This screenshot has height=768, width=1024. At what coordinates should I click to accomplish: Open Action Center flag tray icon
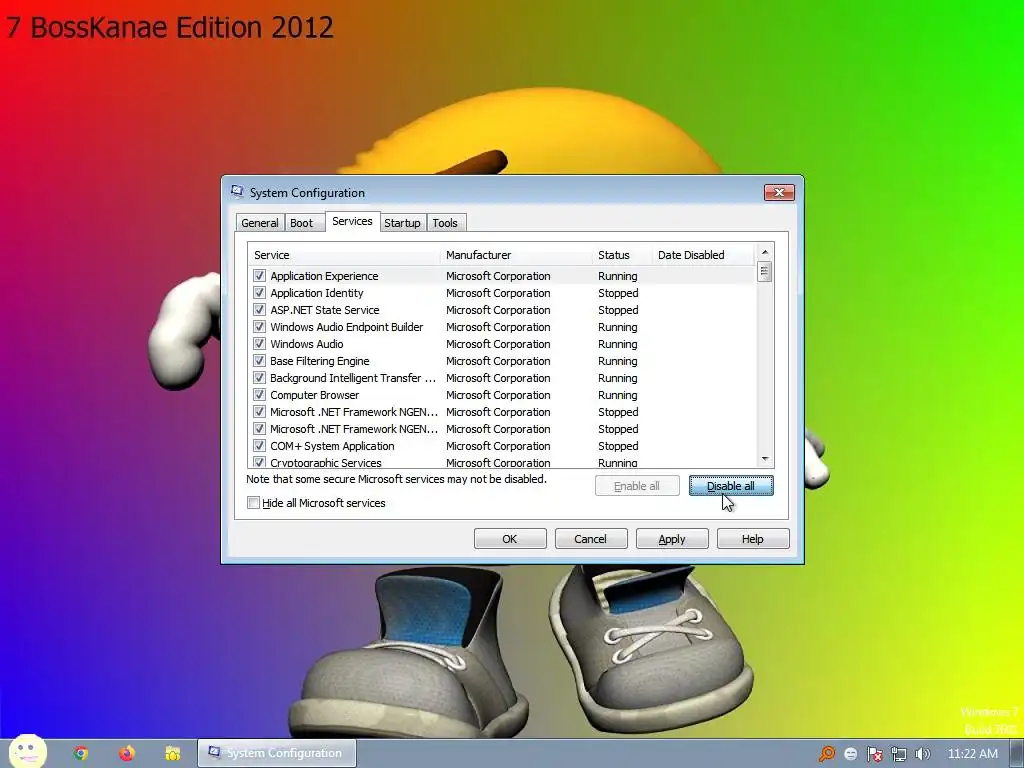[874, 754]
